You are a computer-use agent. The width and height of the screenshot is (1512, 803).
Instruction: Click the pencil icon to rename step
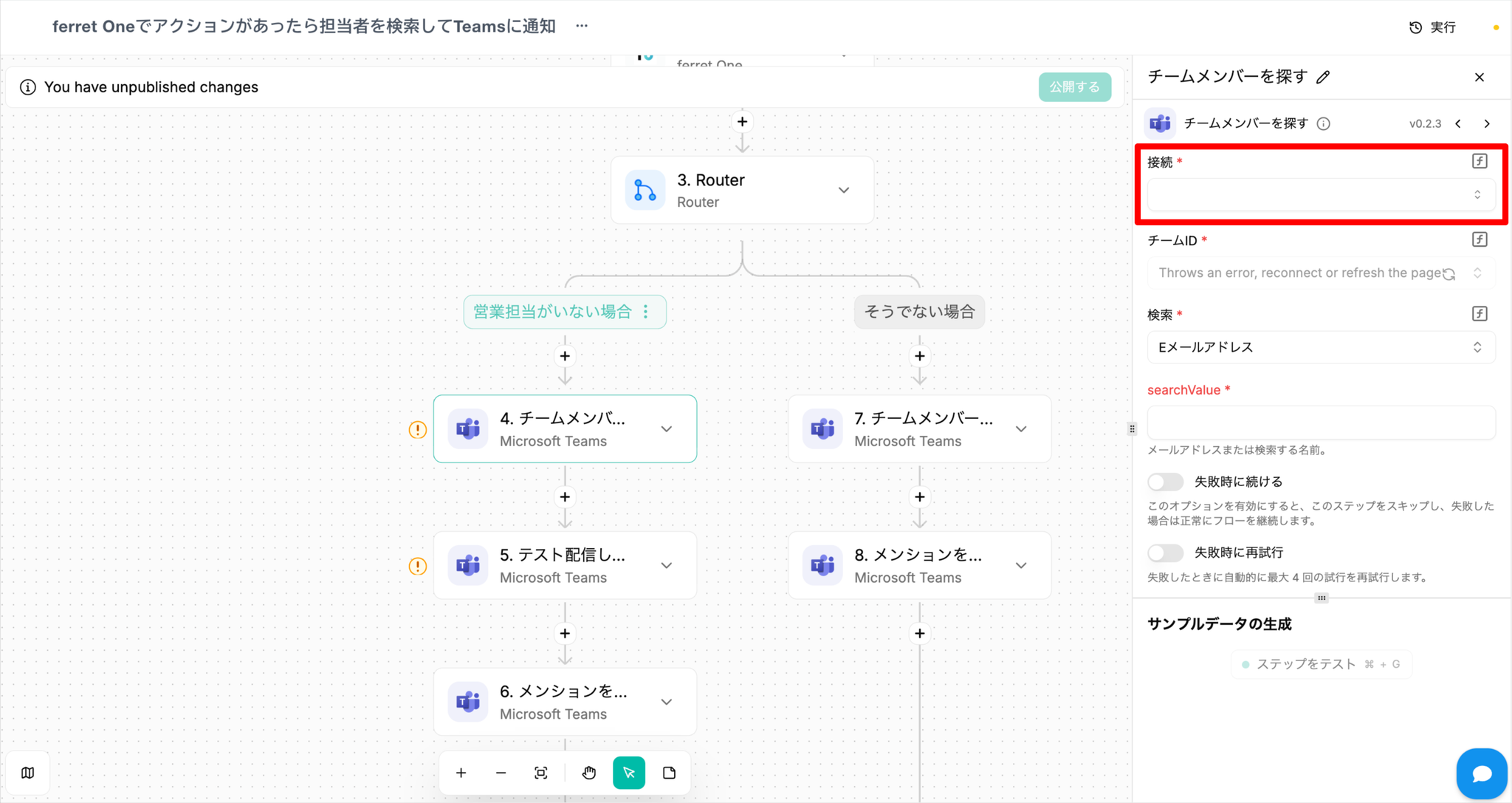pos(1324,77)
